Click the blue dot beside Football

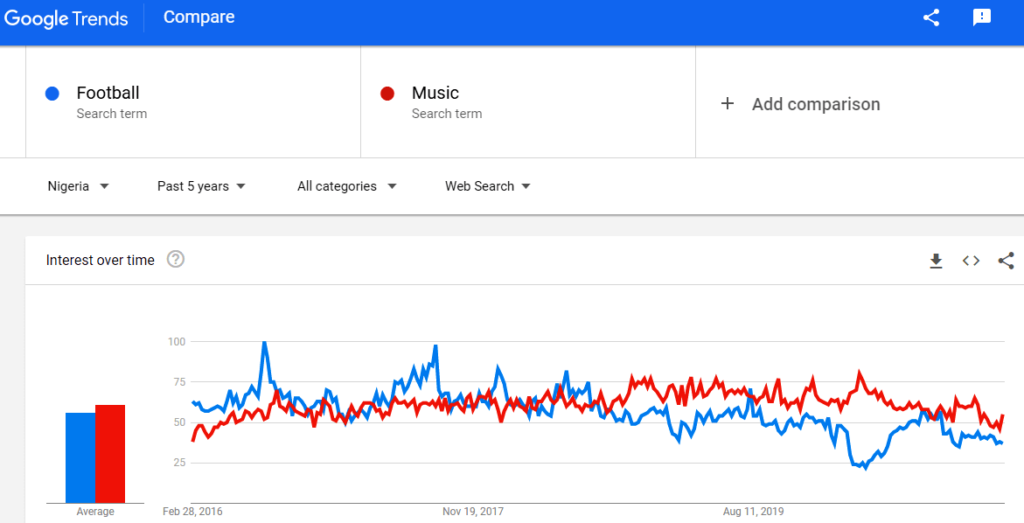click(x=53, y=94)
